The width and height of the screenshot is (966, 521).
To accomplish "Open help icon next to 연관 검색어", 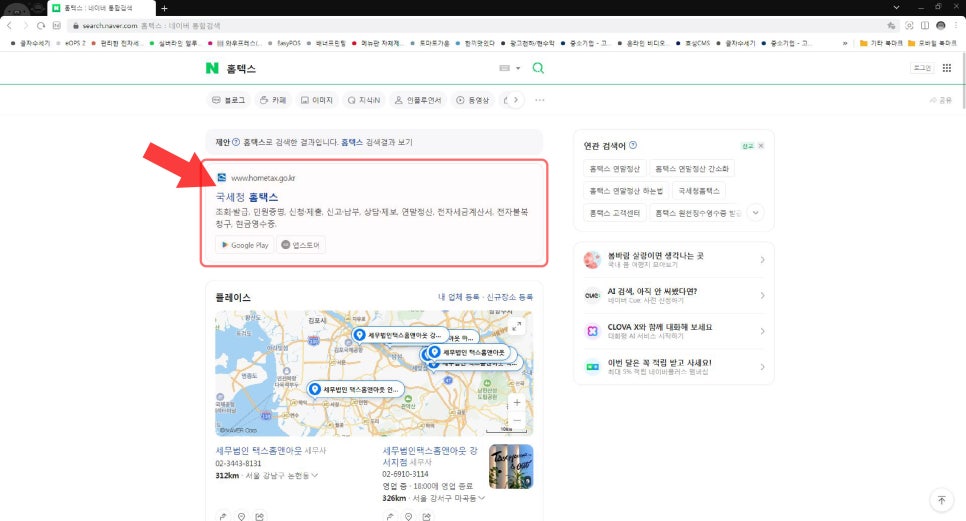I will tap(633, 145).
